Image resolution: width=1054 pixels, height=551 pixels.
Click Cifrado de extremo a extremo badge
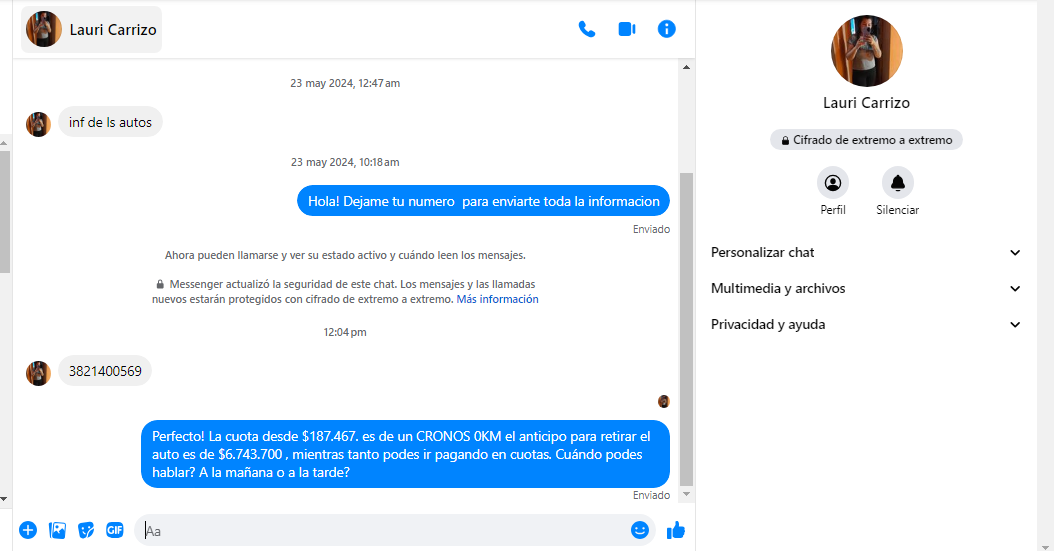tap(866, 140)
